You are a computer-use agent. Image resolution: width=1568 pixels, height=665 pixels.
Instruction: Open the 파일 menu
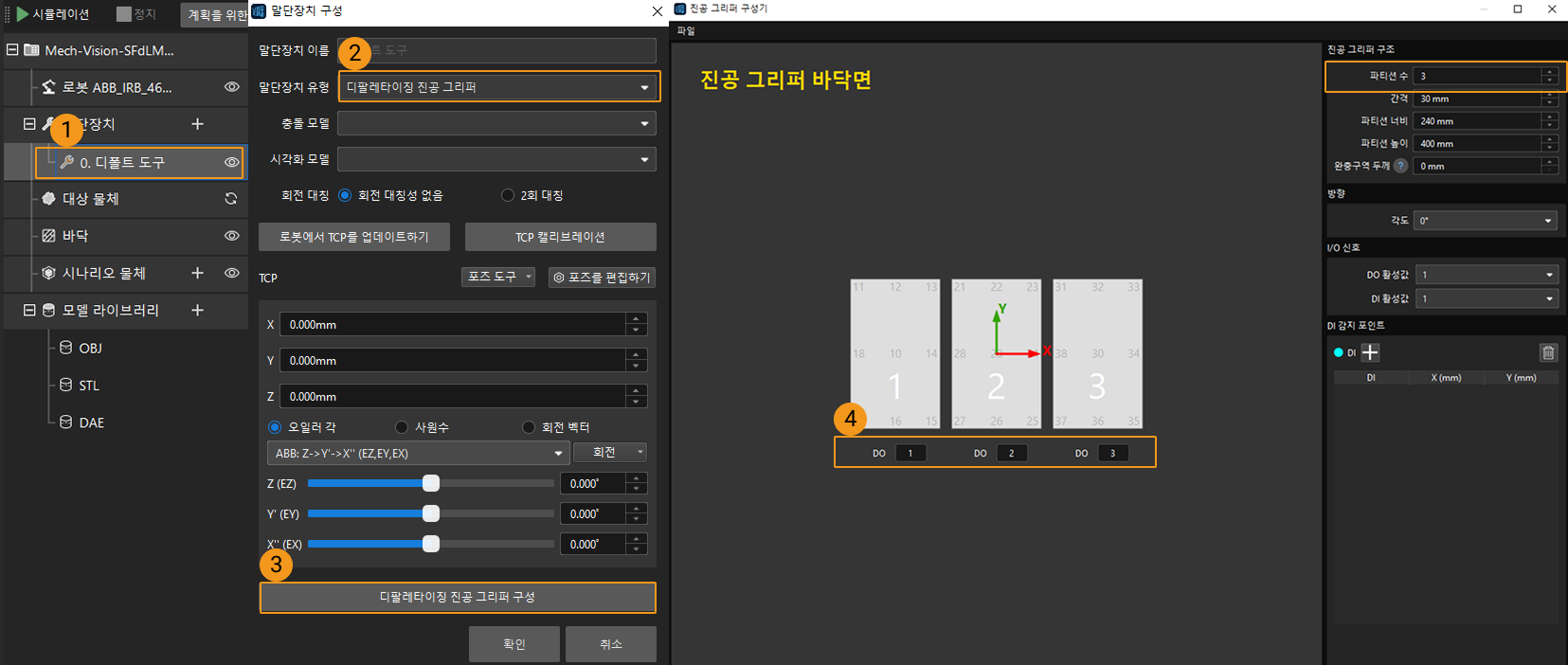tap(686, 31)
